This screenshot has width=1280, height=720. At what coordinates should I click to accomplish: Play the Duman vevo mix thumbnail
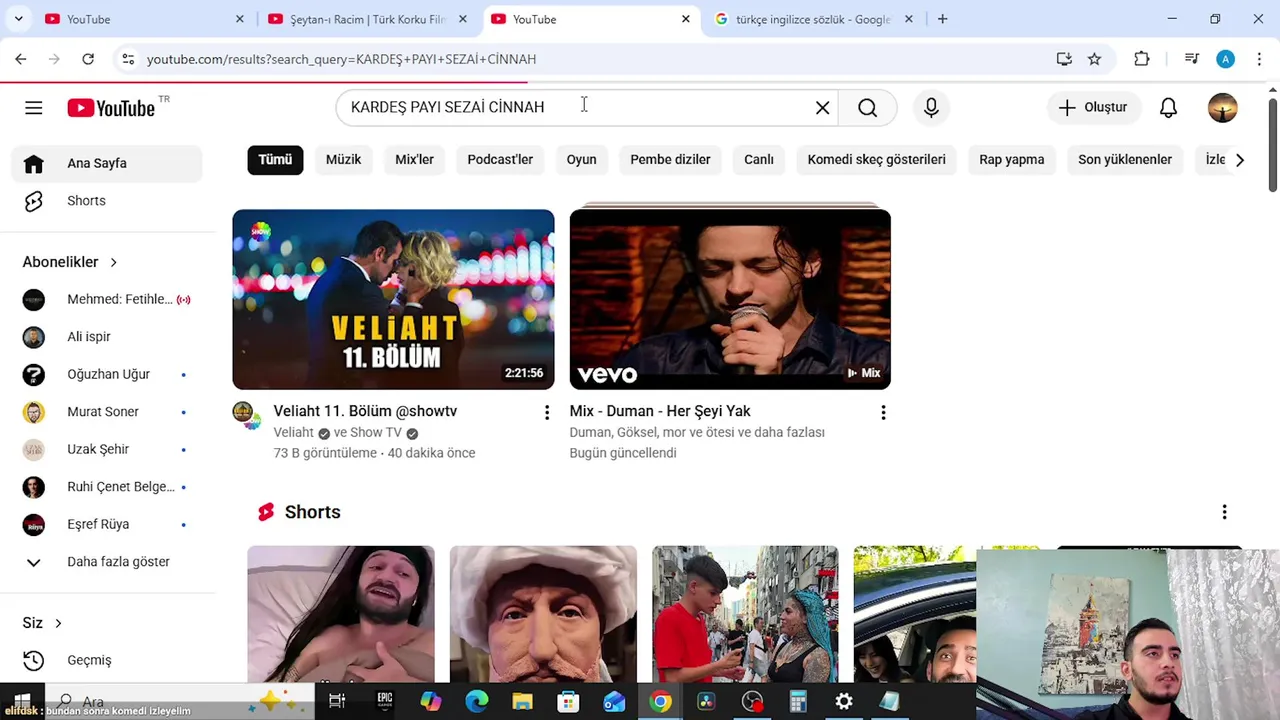coord(730,299)
